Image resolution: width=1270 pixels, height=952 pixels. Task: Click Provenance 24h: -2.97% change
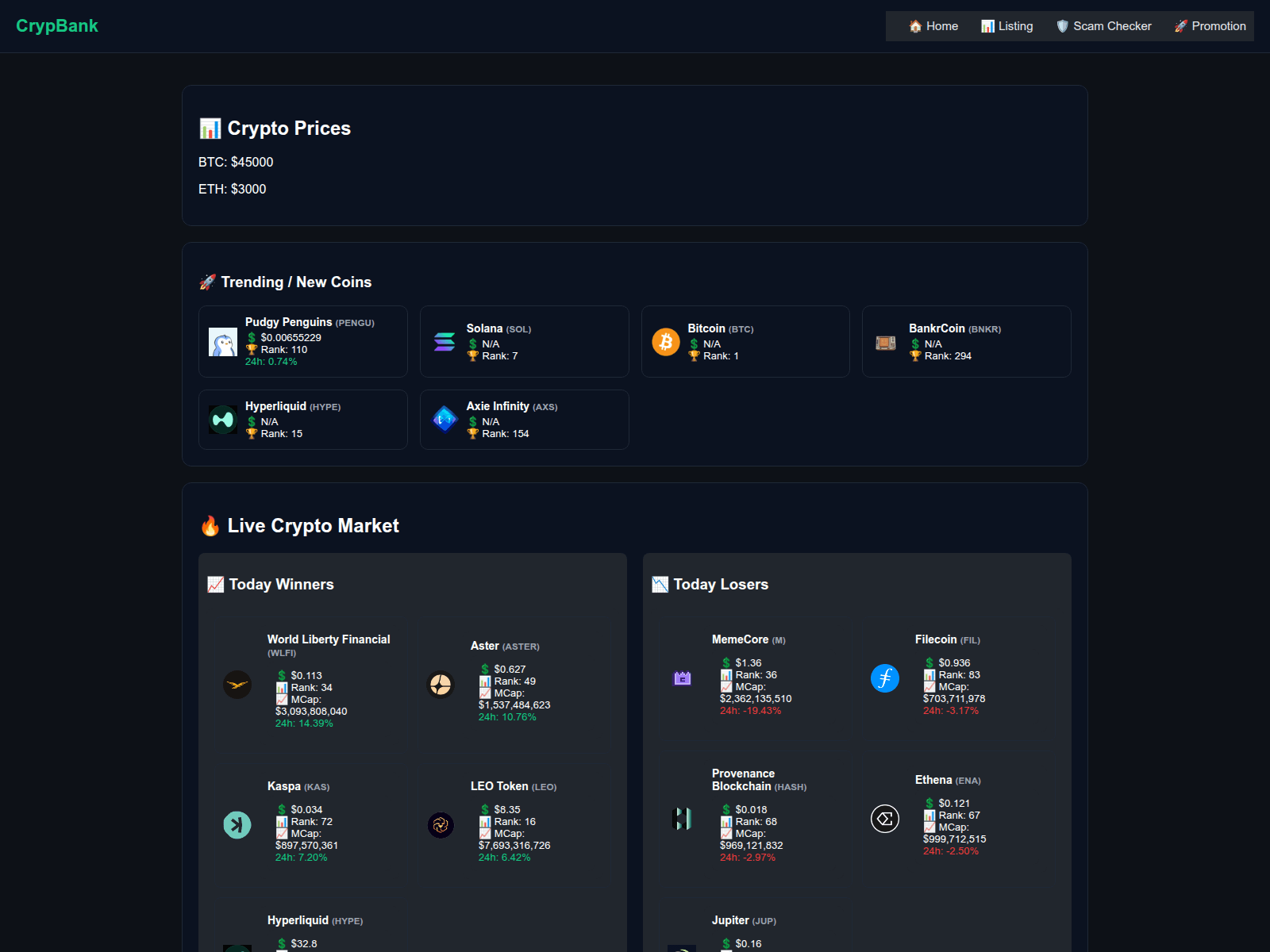(x=748, y=858)
